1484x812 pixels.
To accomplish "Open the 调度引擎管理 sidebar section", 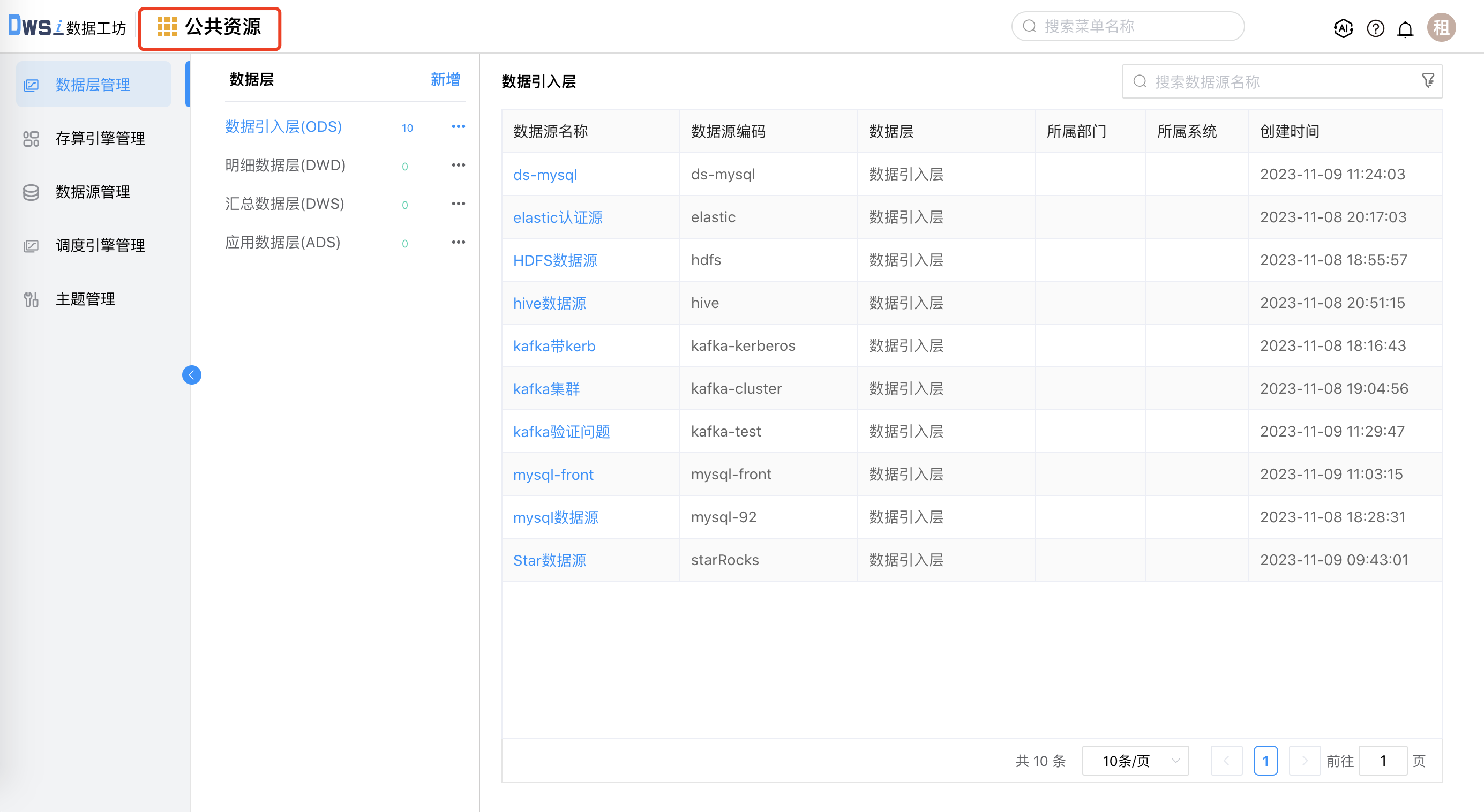I will [x=100, y=245].
